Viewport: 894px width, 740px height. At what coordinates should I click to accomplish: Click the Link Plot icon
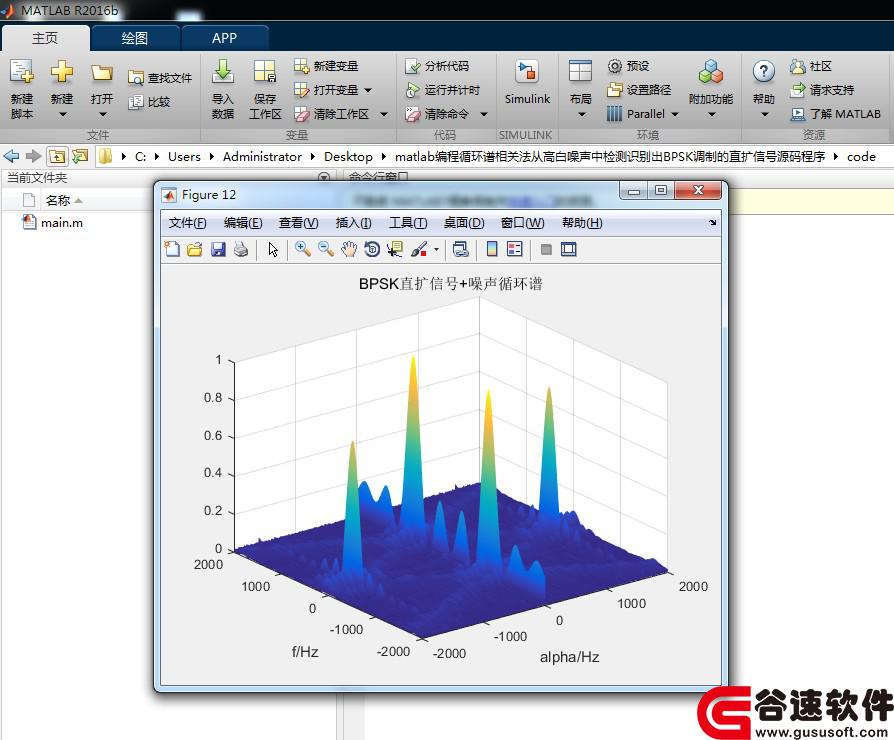(461, 249)
